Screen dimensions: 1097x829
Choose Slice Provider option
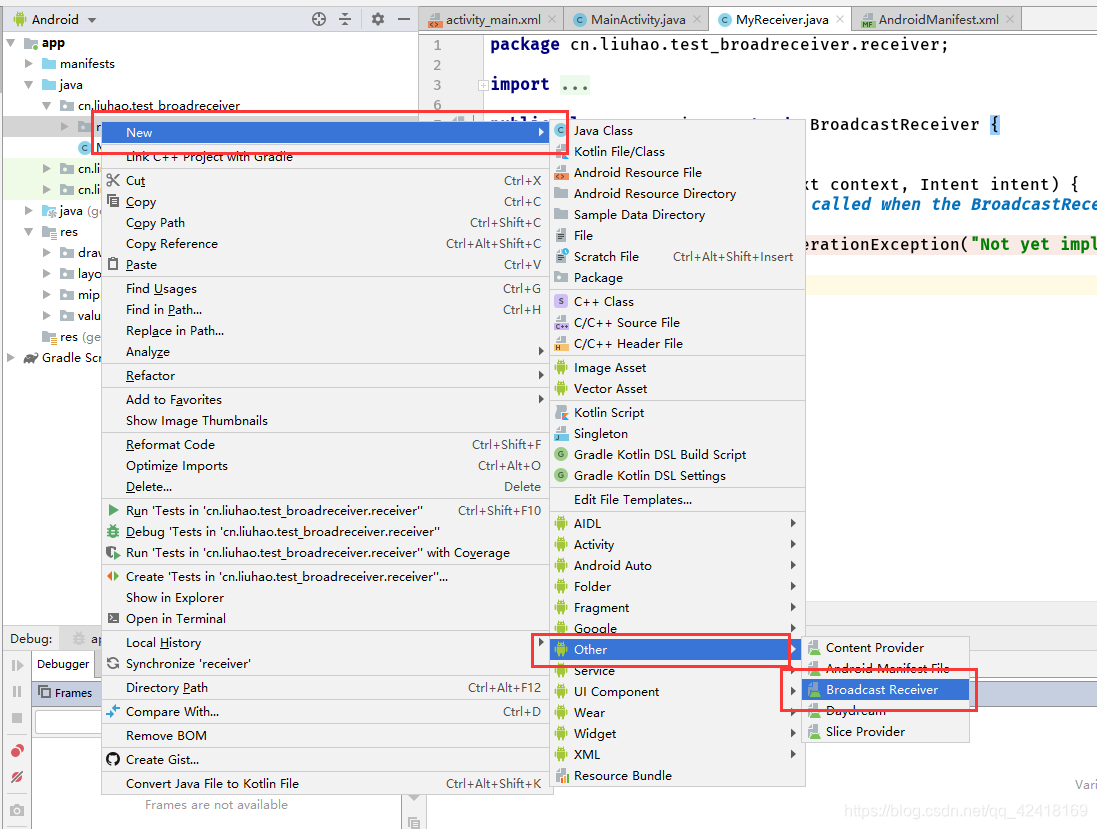click(886, 732)
